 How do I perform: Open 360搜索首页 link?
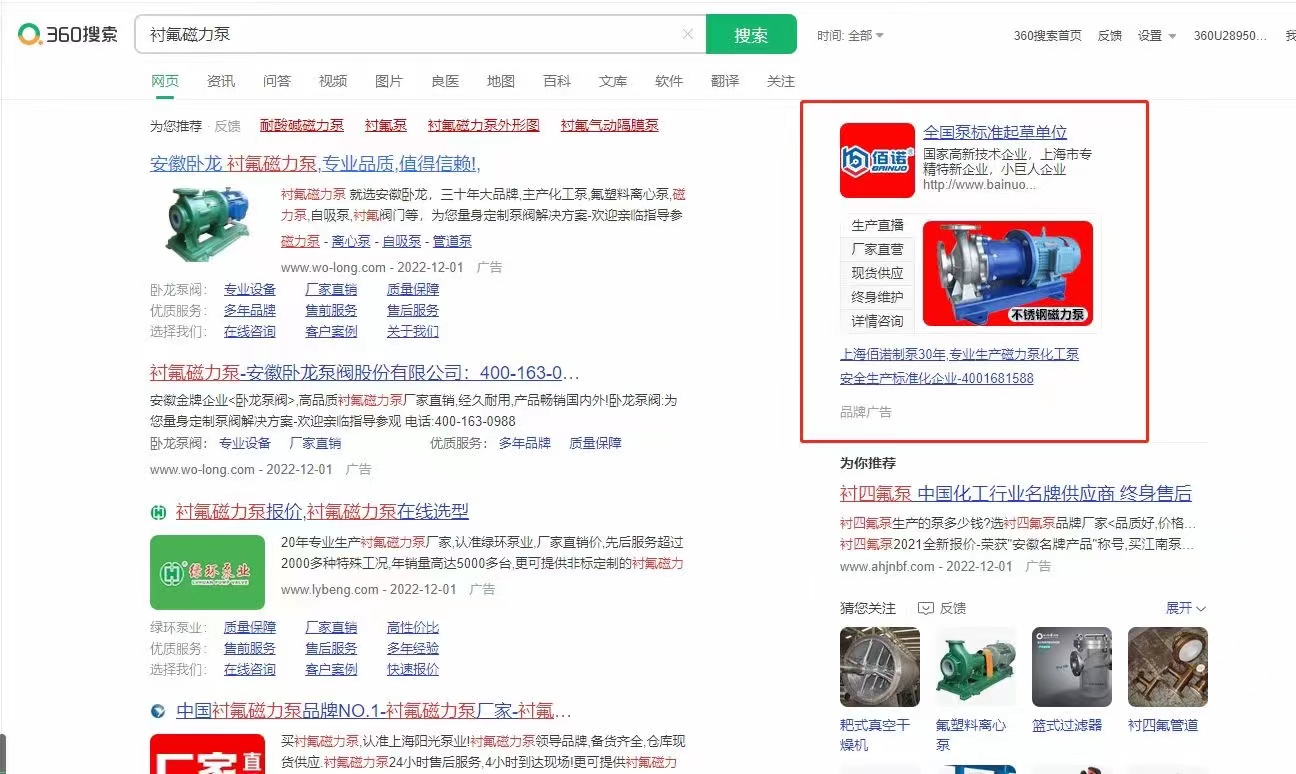pos(1047,35)
